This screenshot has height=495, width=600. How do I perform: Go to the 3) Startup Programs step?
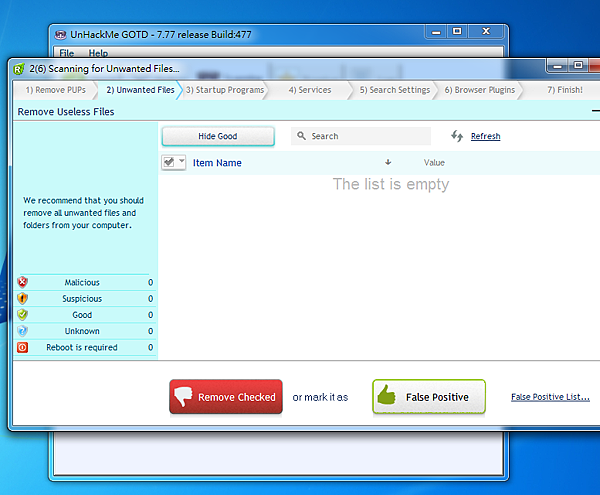(x=225, y=90)
